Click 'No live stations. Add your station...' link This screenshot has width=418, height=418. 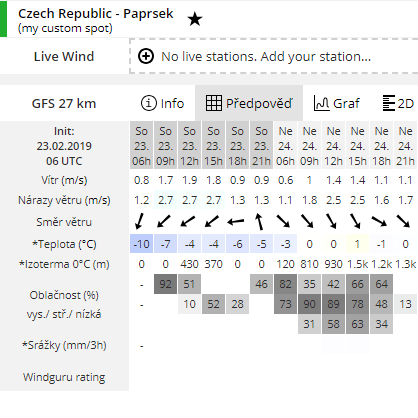266,56
